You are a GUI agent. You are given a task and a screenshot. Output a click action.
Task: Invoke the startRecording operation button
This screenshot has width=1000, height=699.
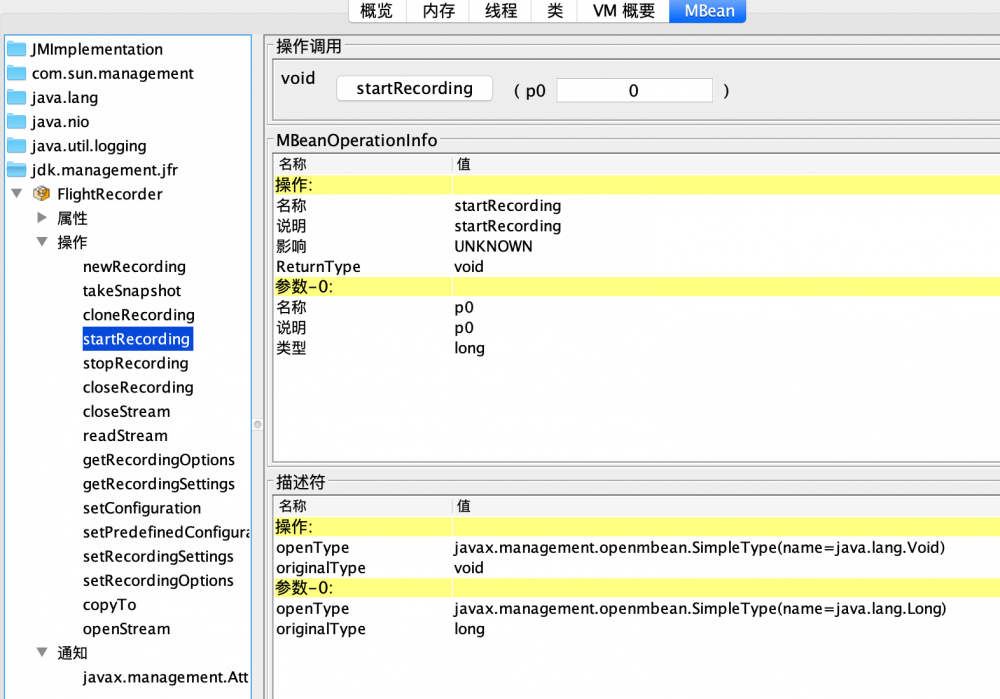pos(414,88)
